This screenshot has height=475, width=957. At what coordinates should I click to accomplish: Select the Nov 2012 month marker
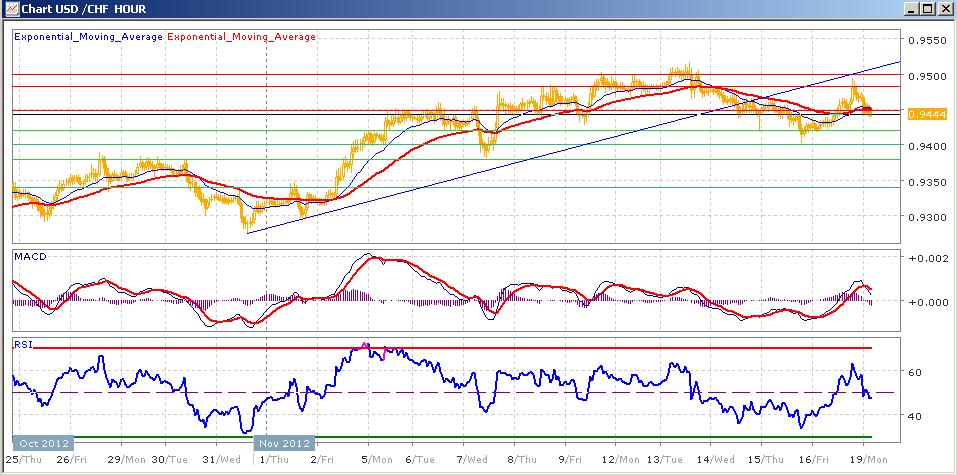284,443
